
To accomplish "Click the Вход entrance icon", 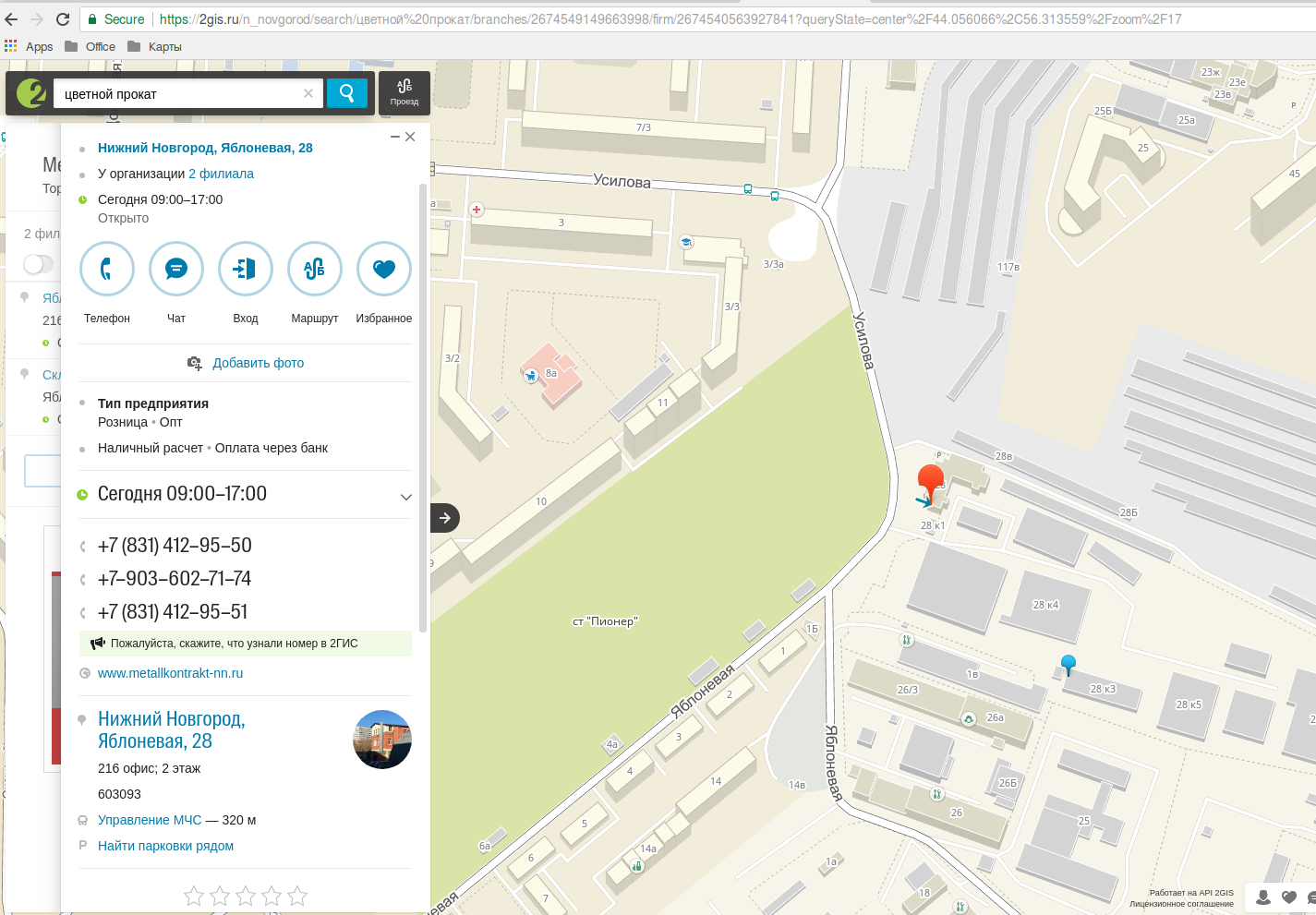I will [246, 269].
